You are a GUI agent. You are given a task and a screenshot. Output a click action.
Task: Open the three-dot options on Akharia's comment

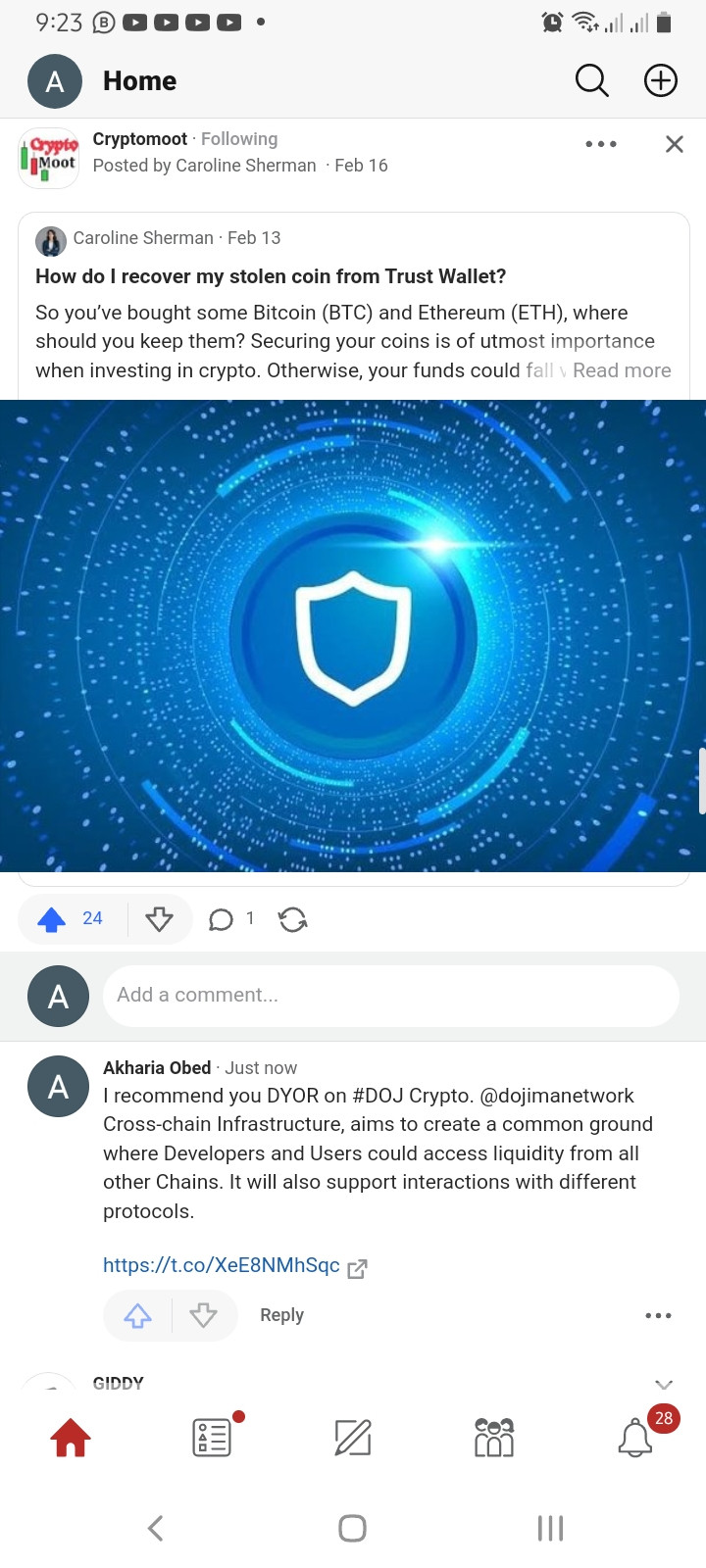click(x=658, y=1315)
